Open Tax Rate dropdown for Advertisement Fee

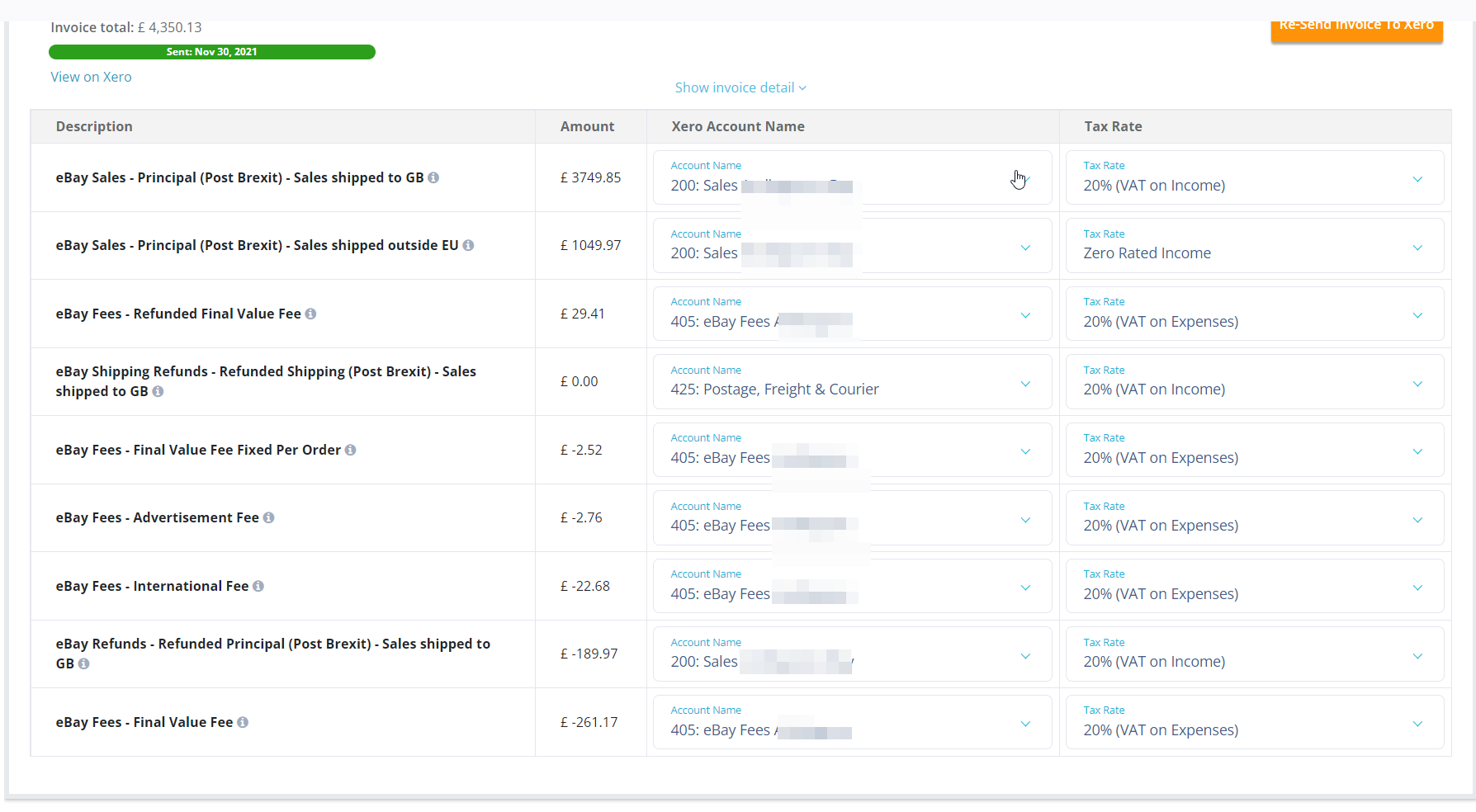point(1255,518)
